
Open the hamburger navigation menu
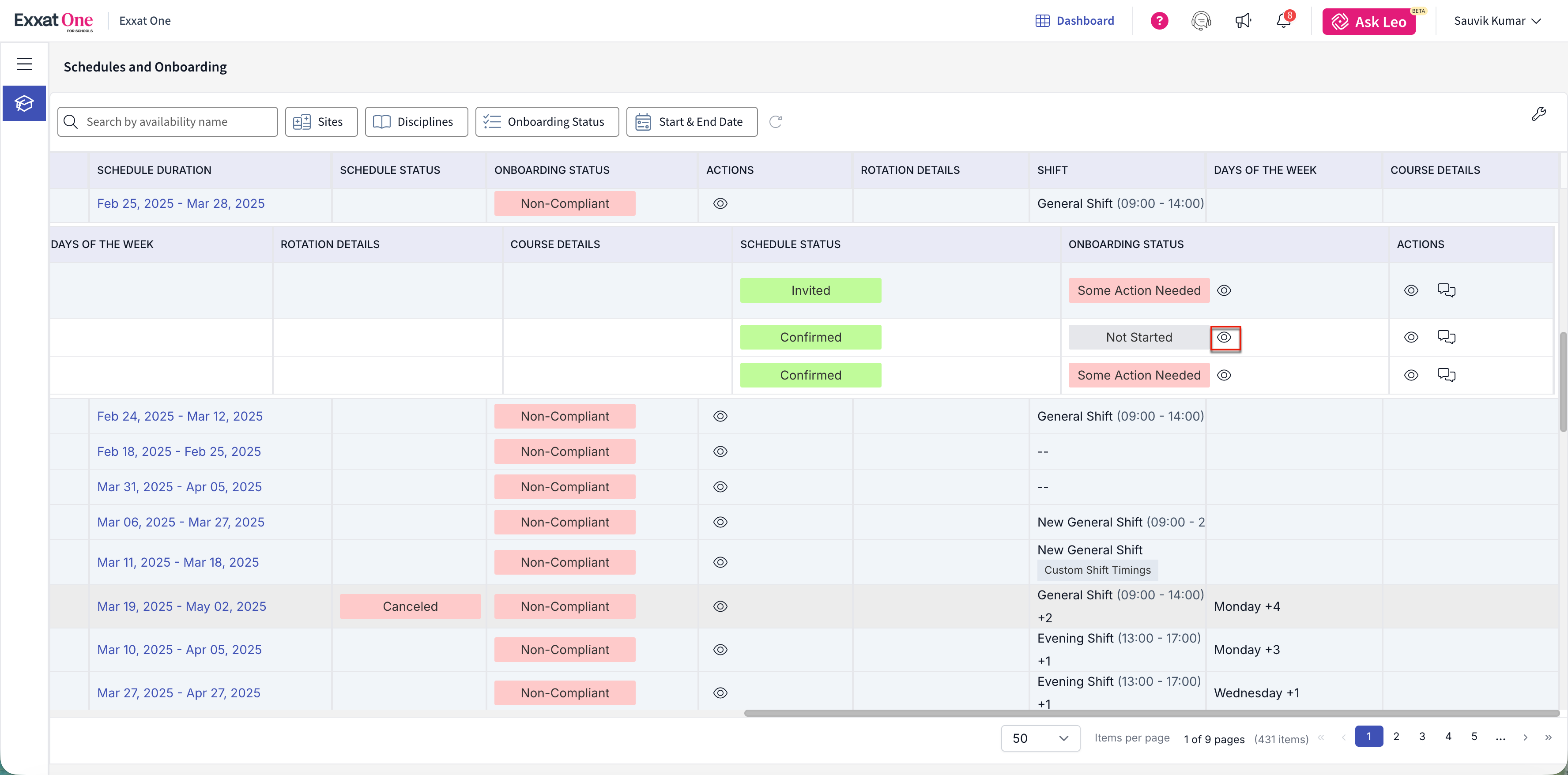(x=24, y=64)
